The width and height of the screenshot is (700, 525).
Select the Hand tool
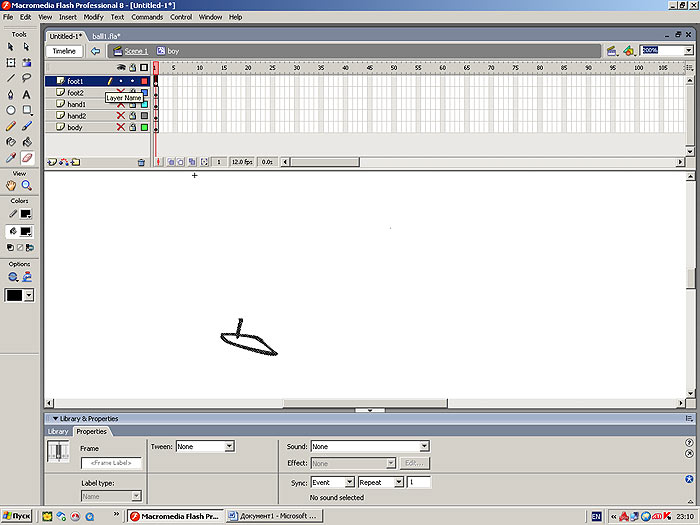tap(11, 185)
